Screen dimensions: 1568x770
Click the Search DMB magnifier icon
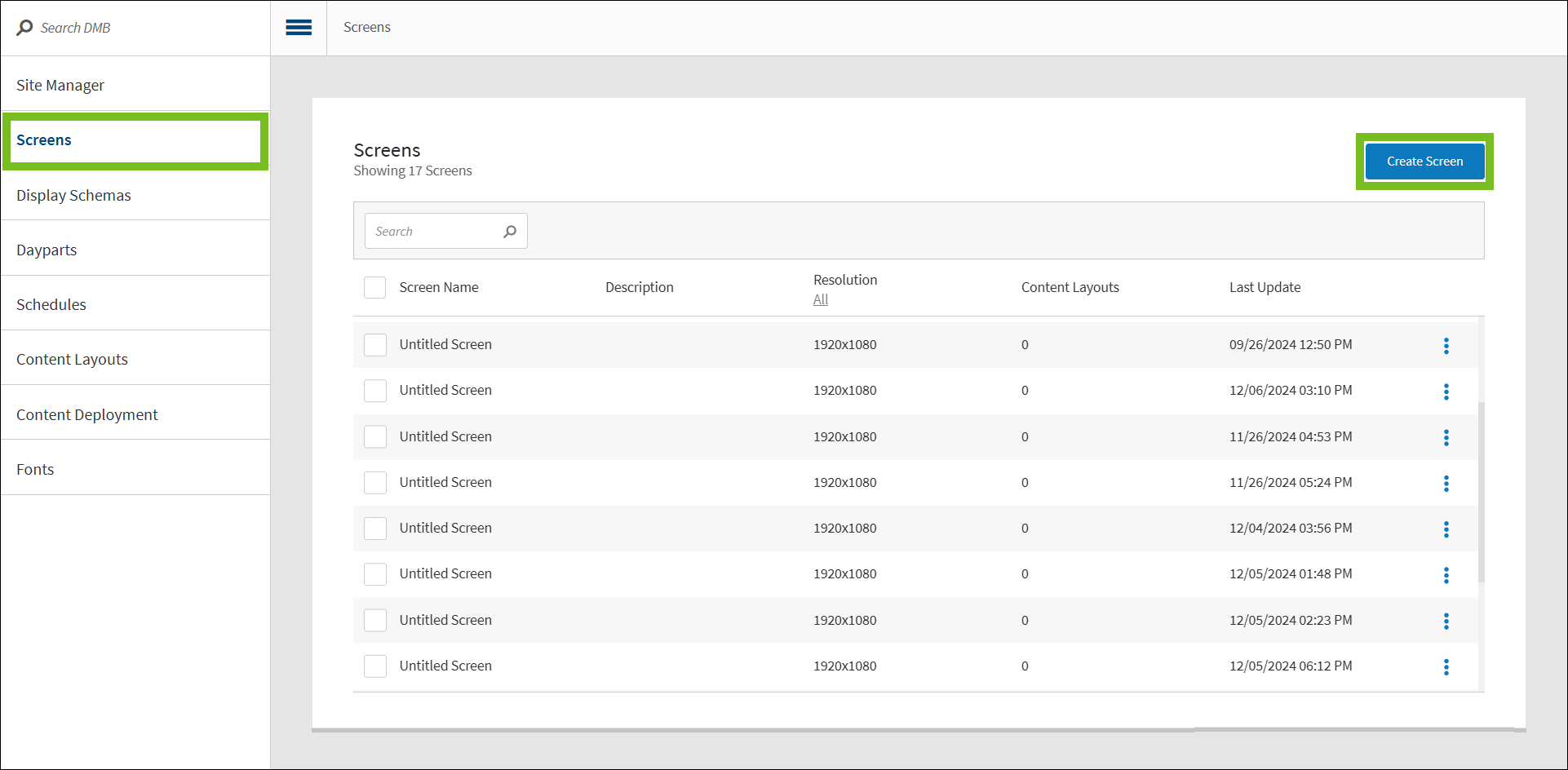(x=24, y=28)
